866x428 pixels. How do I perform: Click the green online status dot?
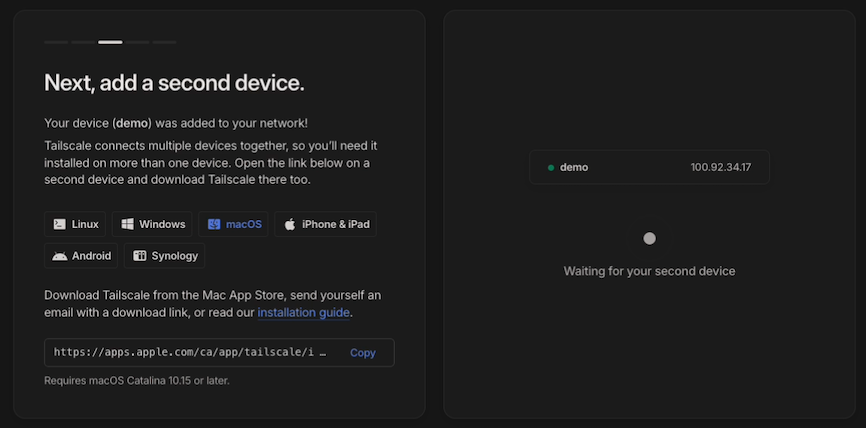click(x=550, y=167)
